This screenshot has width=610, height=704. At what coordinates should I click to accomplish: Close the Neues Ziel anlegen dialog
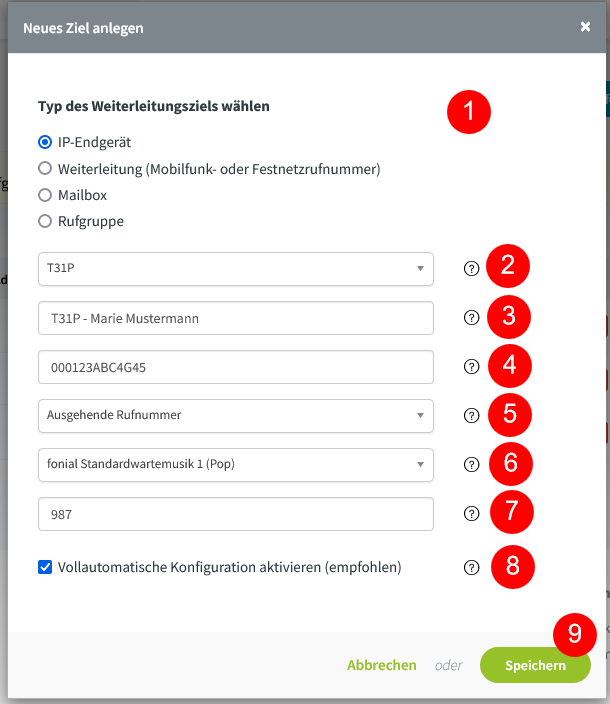[x=585, y=27]
